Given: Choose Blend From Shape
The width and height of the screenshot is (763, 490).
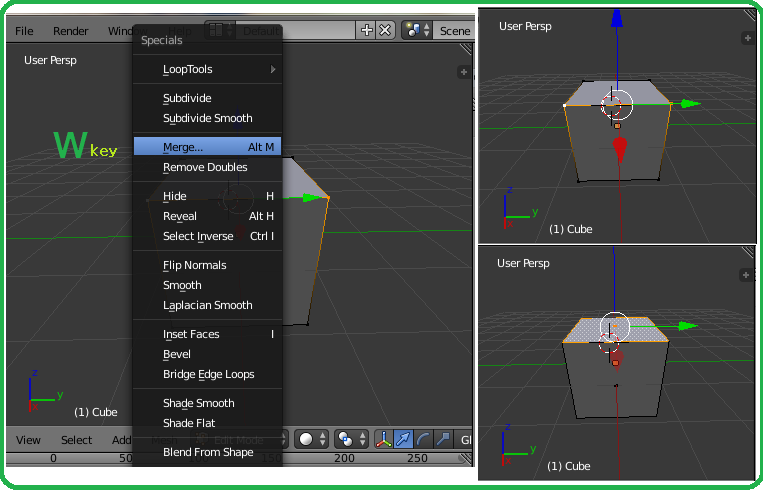Looking at the screenshot, I should (x=207, y=452).
